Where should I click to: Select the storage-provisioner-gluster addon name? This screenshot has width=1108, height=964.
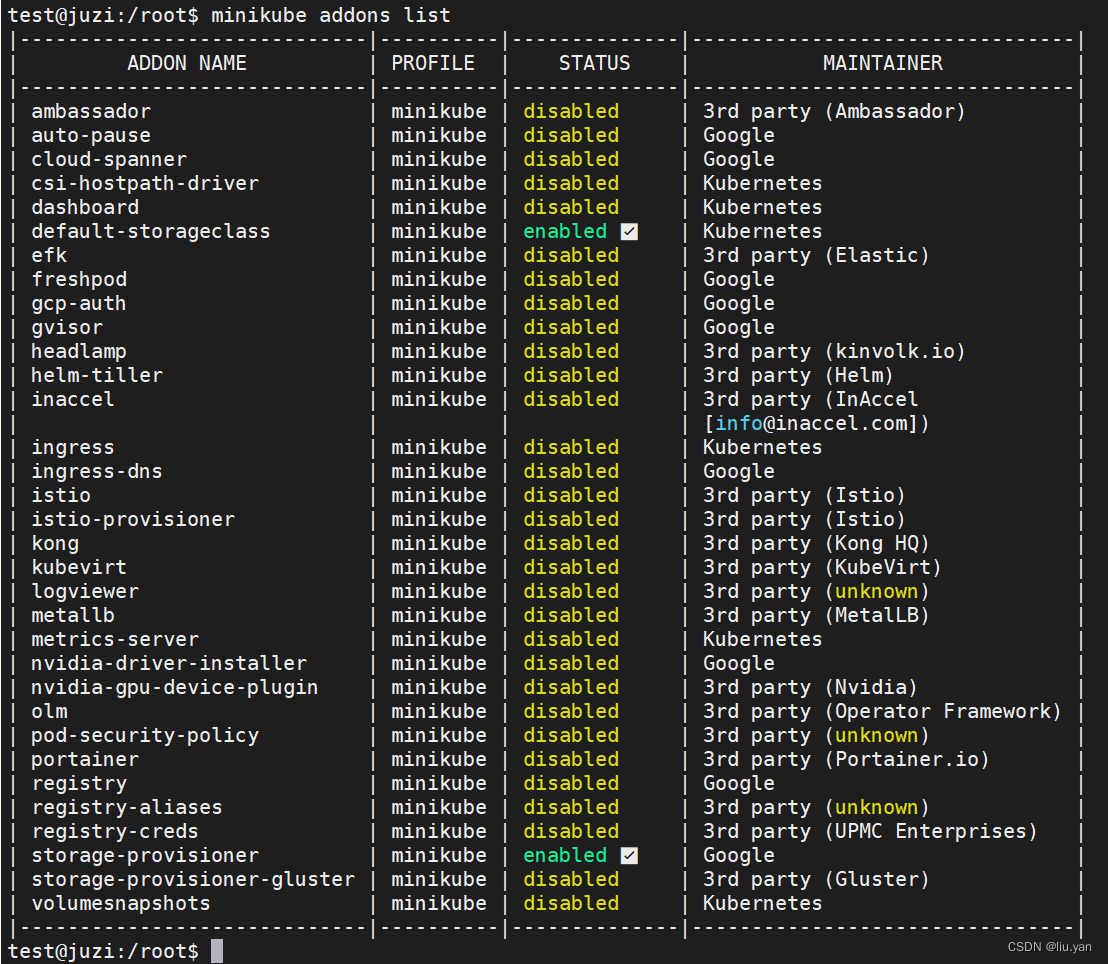point(193,879)
